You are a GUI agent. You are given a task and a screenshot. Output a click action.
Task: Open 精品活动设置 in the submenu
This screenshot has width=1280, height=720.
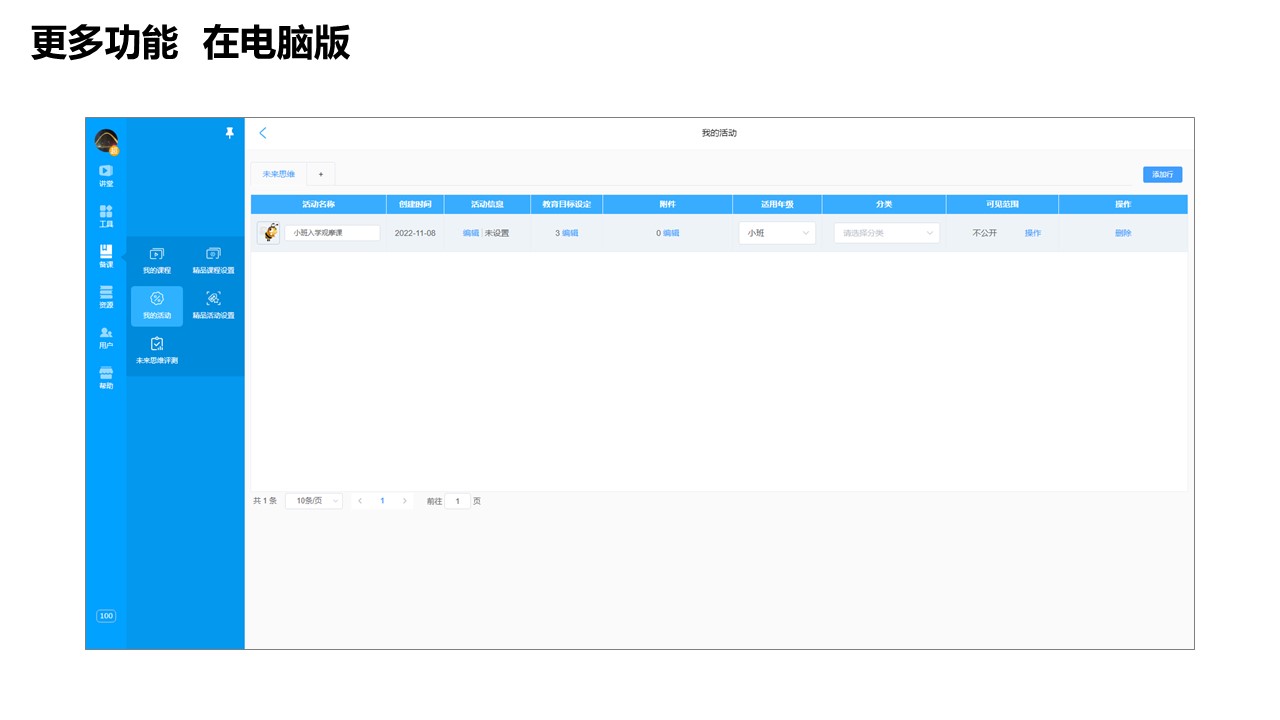coord(213,305)
